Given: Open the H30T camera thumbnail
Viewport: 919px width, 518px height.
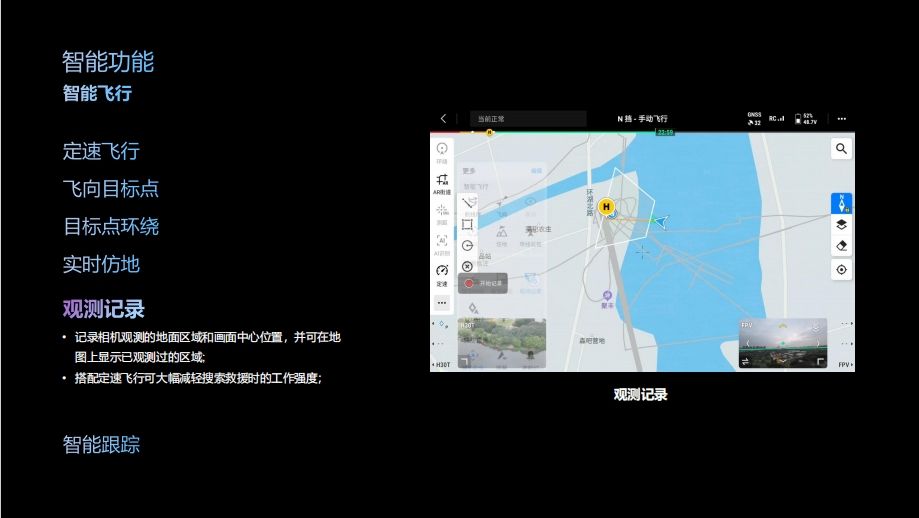Looking at the screenshot, I should pos(502,343).
